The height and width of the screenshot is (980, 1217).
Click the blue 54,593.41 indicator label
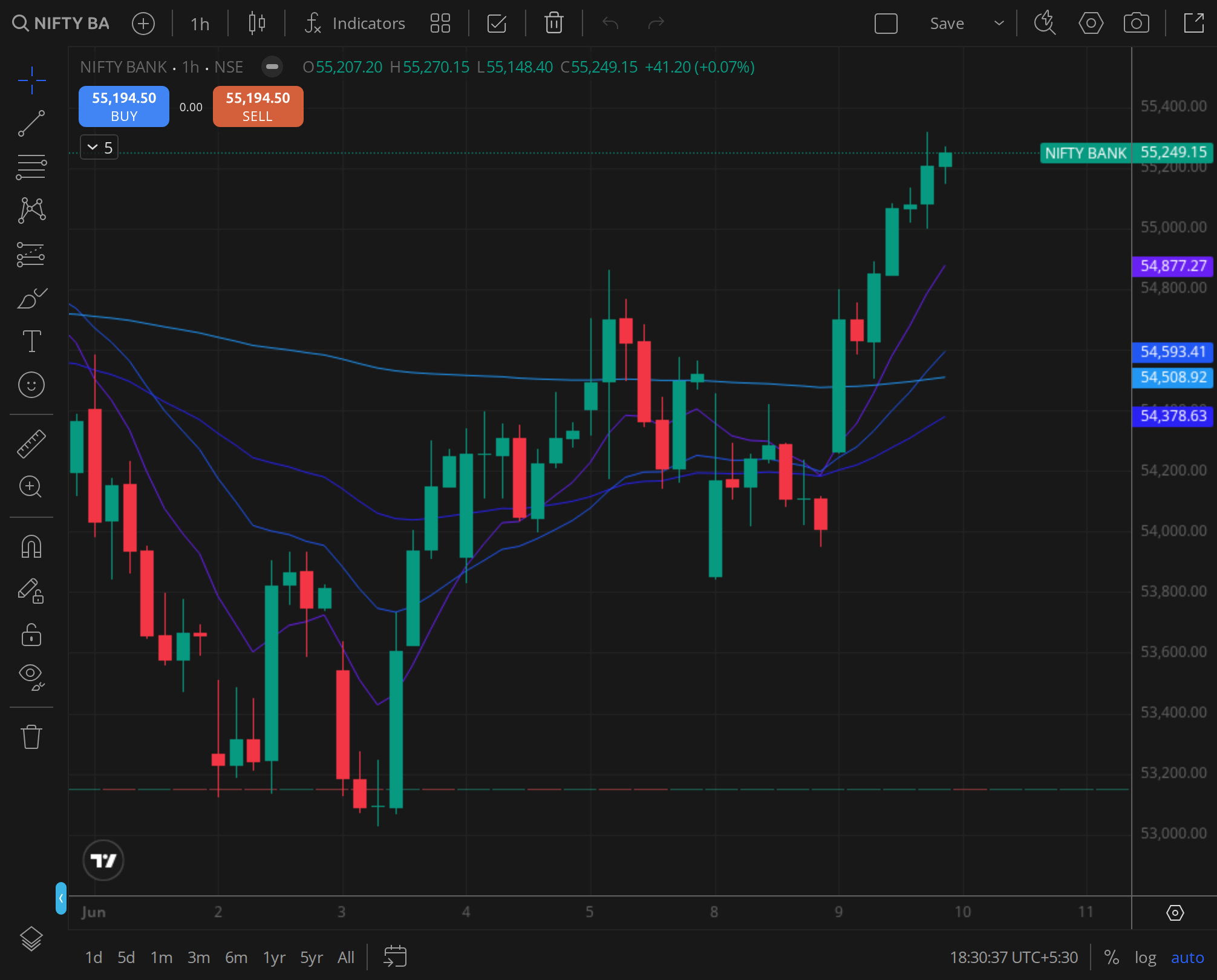click(x=1173, y=351)
